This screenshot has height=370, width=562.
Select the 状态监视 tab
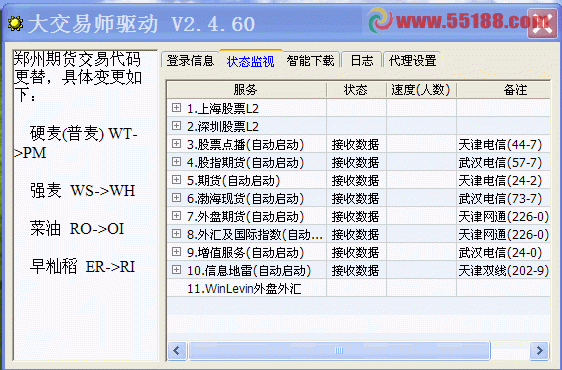(251, 61)
